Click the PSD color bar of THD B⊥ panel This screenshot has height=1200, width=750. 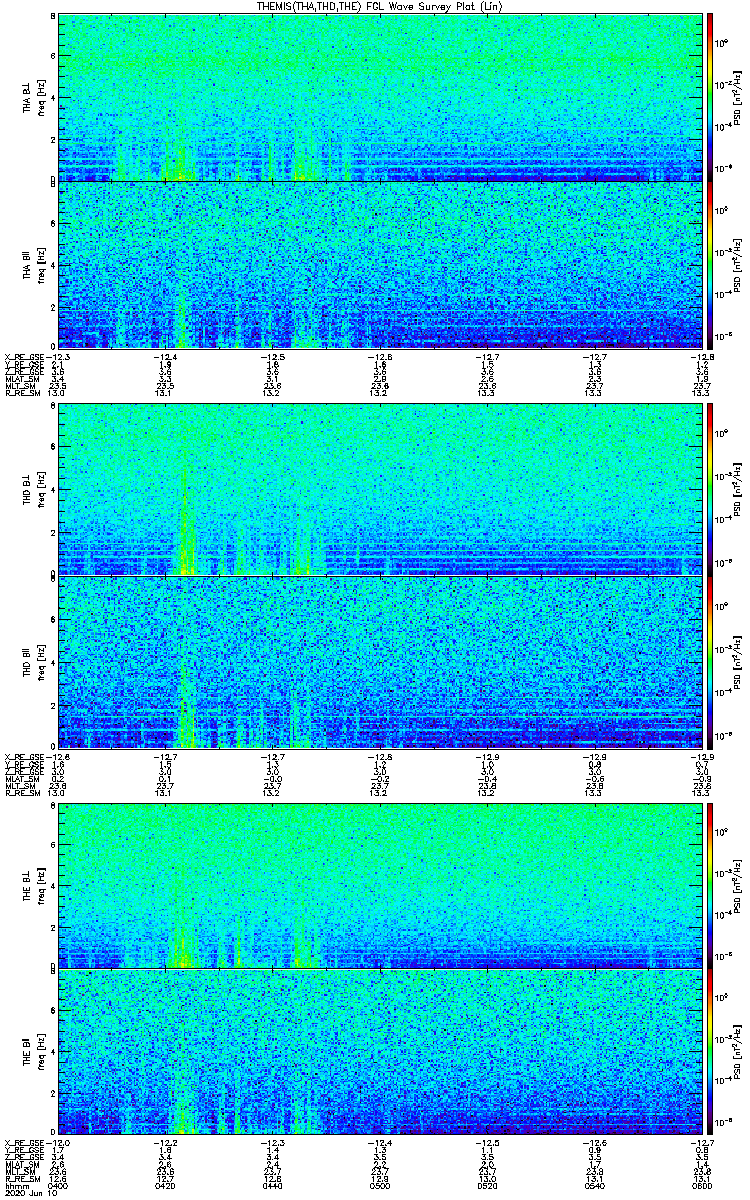710,491
